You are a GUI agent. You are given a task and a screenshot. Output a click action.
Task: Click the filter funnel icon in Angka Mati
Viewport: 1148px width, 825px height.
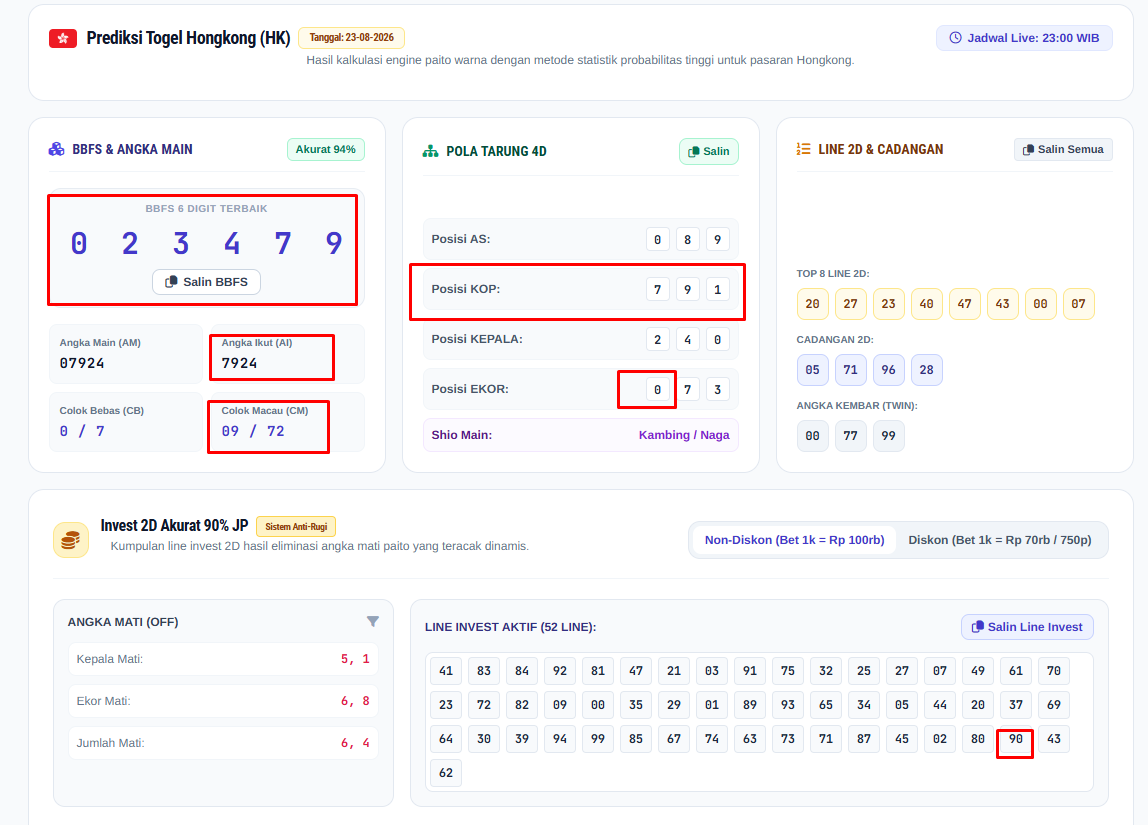click(373, 621)
